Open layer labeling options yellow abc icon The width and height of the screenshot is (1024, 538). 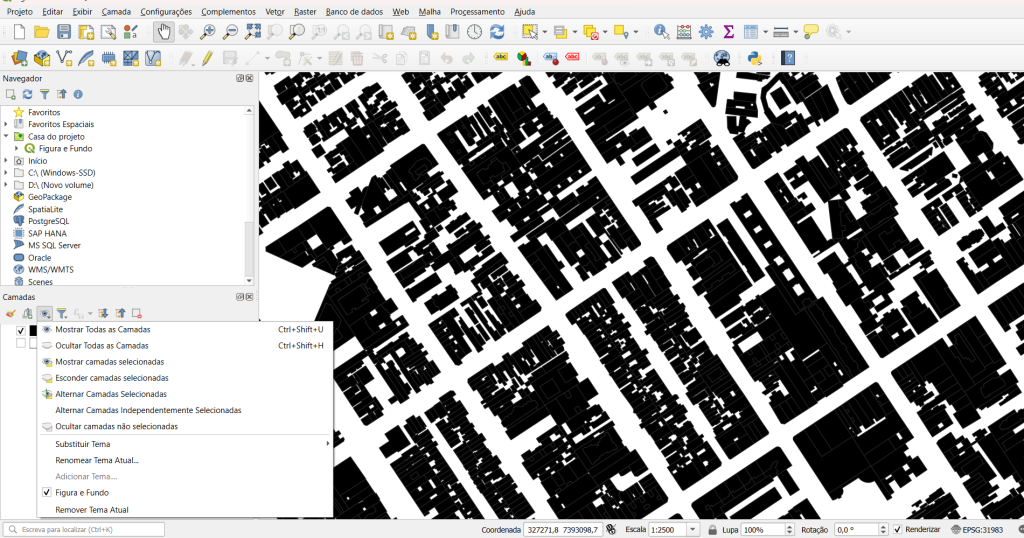click(501, 57)
